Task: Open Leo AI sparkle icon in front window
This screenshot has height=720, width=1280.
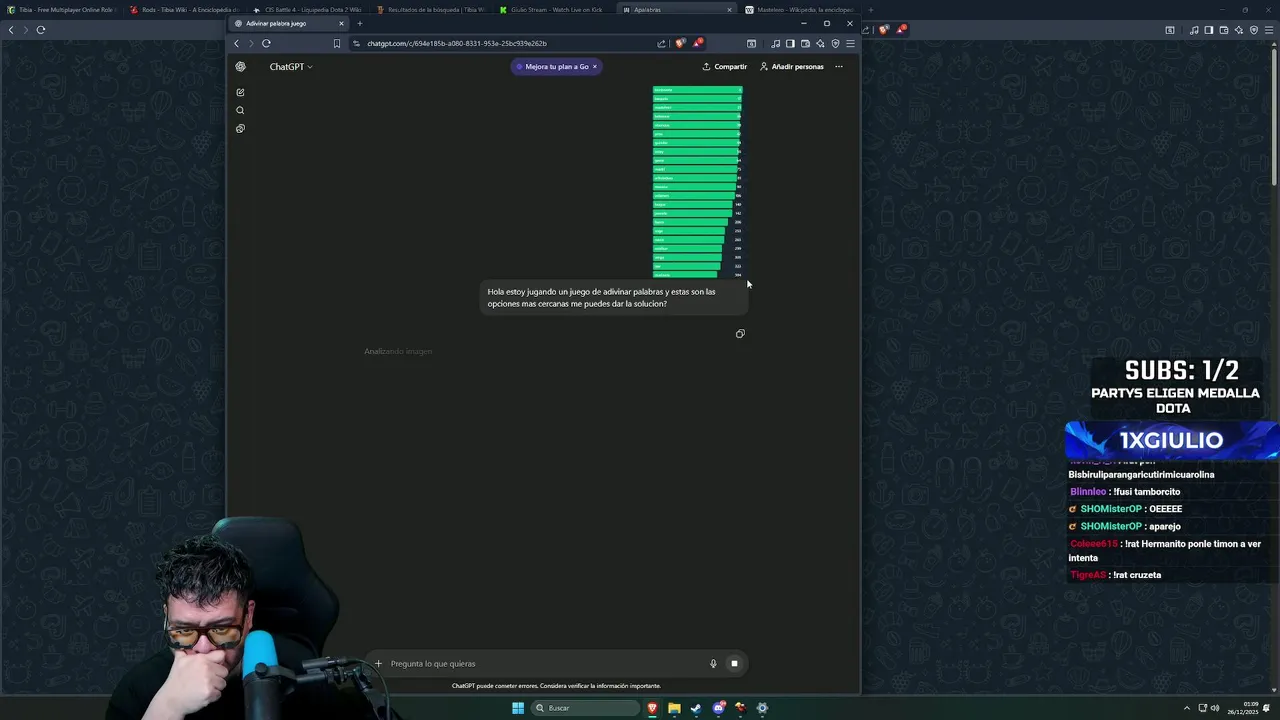Action: [820, 43]
